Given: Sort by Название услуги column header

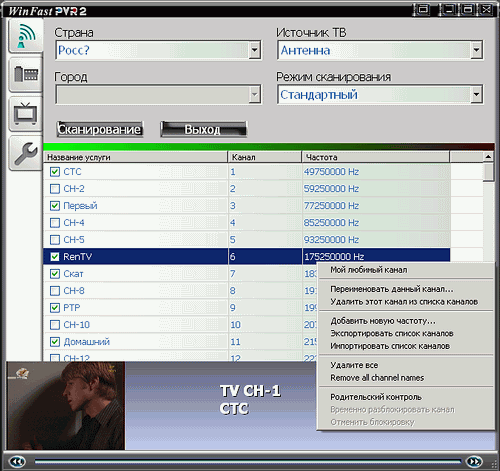Looking at the screenshot, I should tap(136, 157).
